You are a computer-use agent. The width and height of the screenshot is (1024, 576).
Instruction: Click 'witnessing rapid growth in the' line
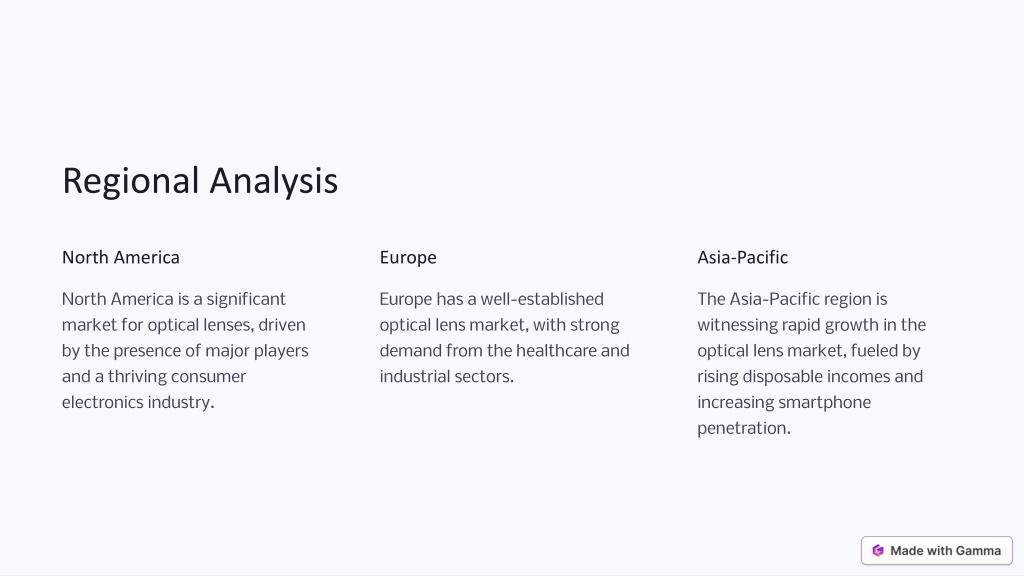point(812,325)
